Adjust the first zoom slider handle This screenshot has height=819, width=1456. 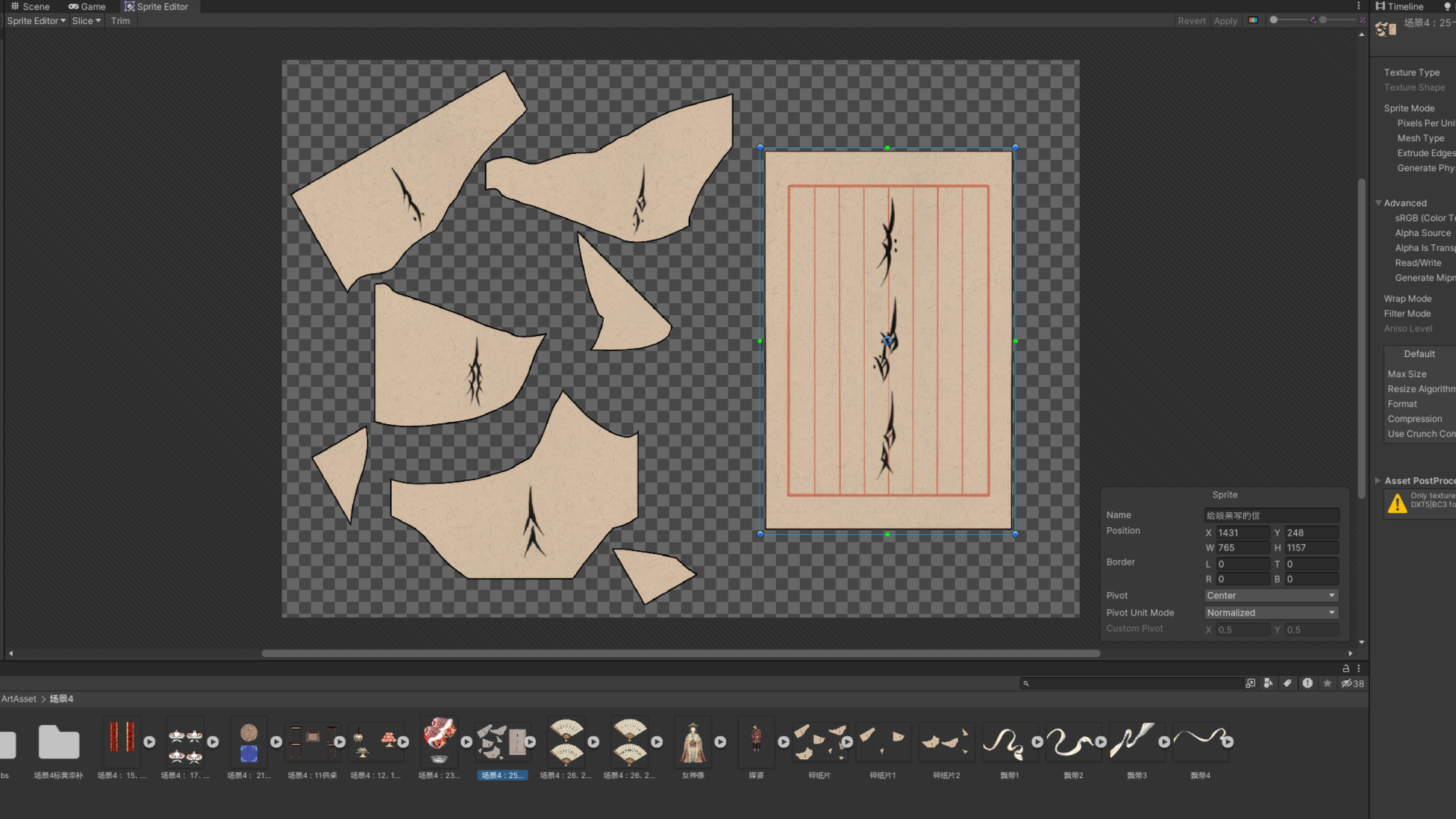pyautogui.click(x=1274, y=20)
